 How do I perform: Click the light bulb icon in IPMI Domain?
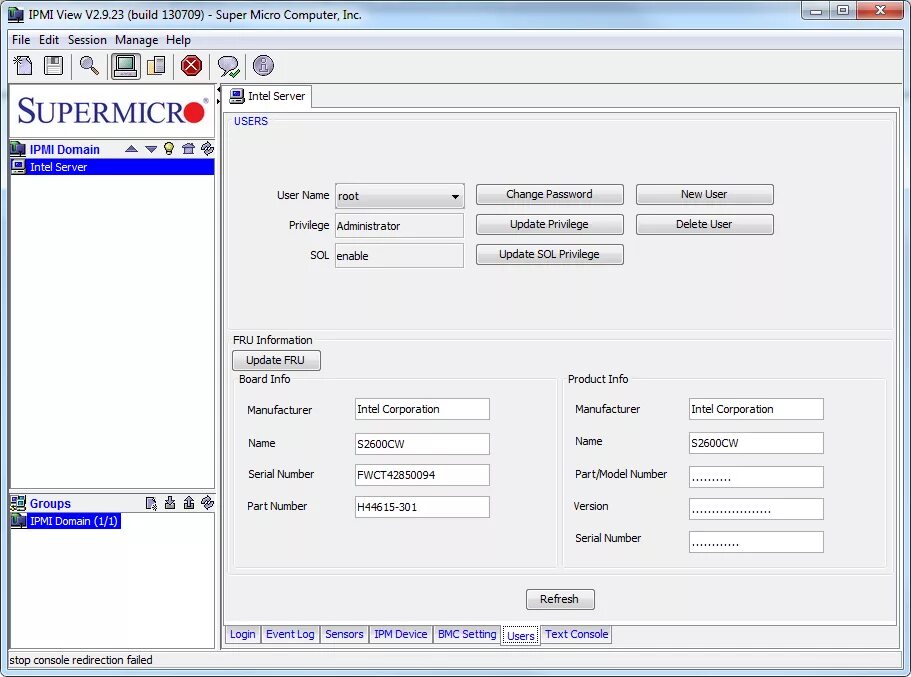(169, 148)
